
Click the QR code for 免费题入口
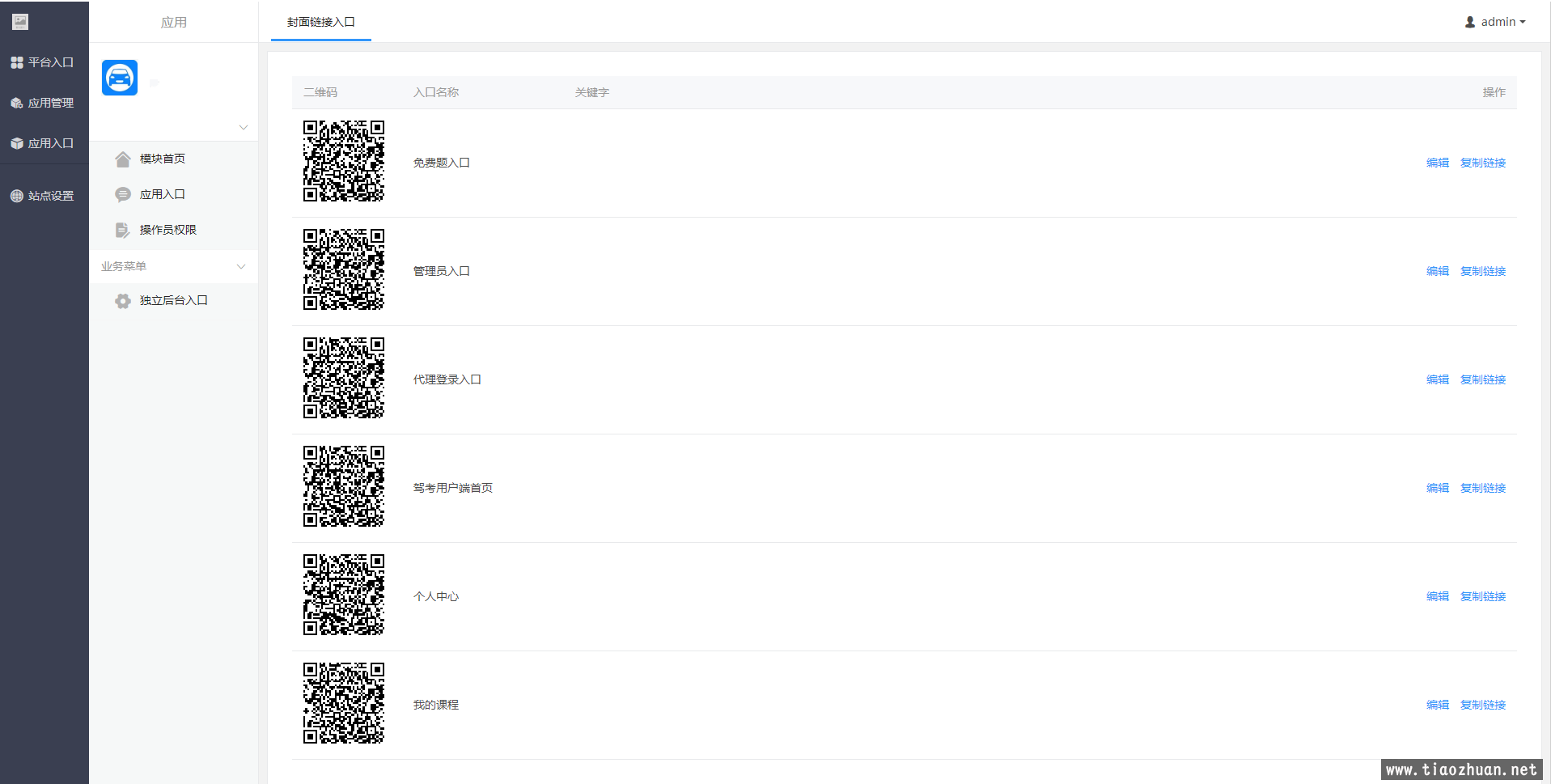pyautogui.click(x=344, y=161)
